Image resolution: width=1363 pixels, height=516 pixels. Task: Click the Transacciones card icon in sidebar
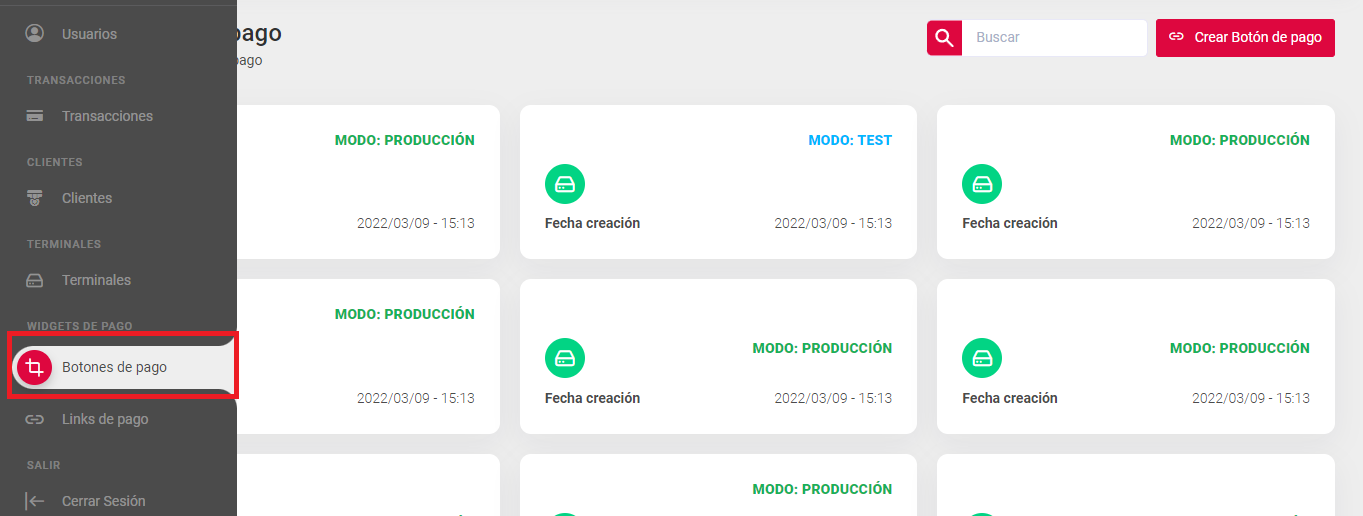(35, 116)
